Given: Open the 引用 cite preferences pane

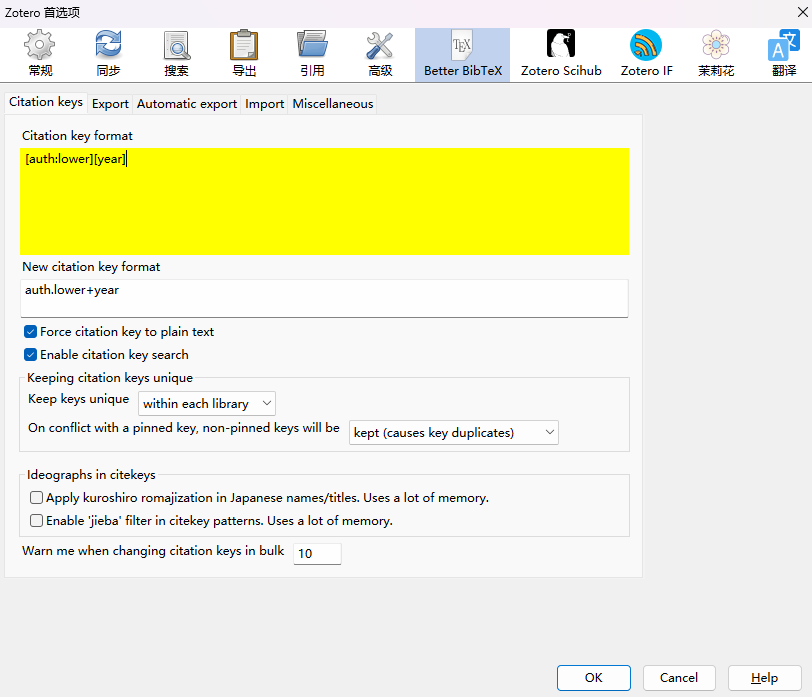Looking at the screenshot, I should (312, 54).
